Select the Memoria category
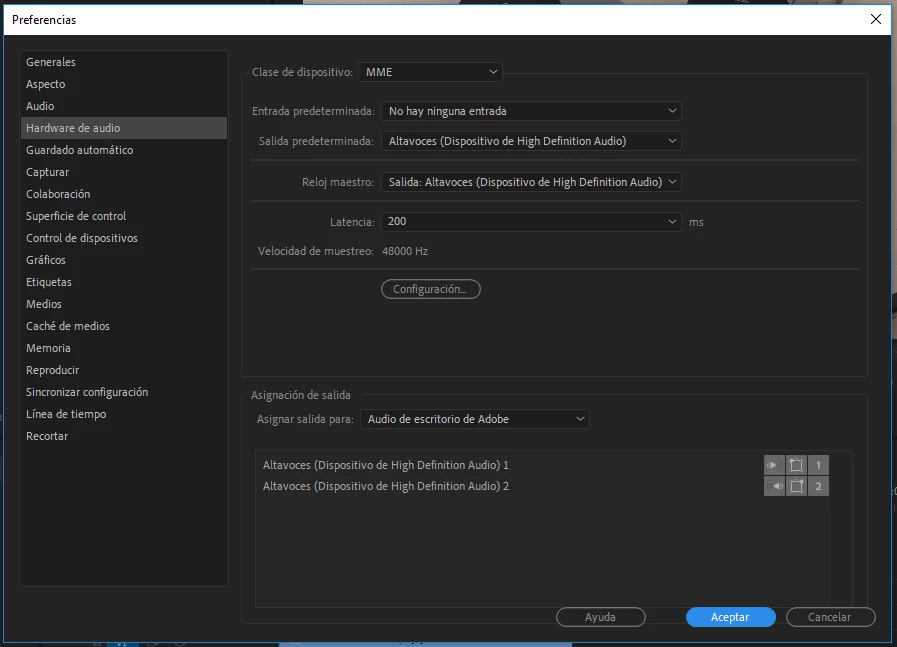 (x=124, y=348)
